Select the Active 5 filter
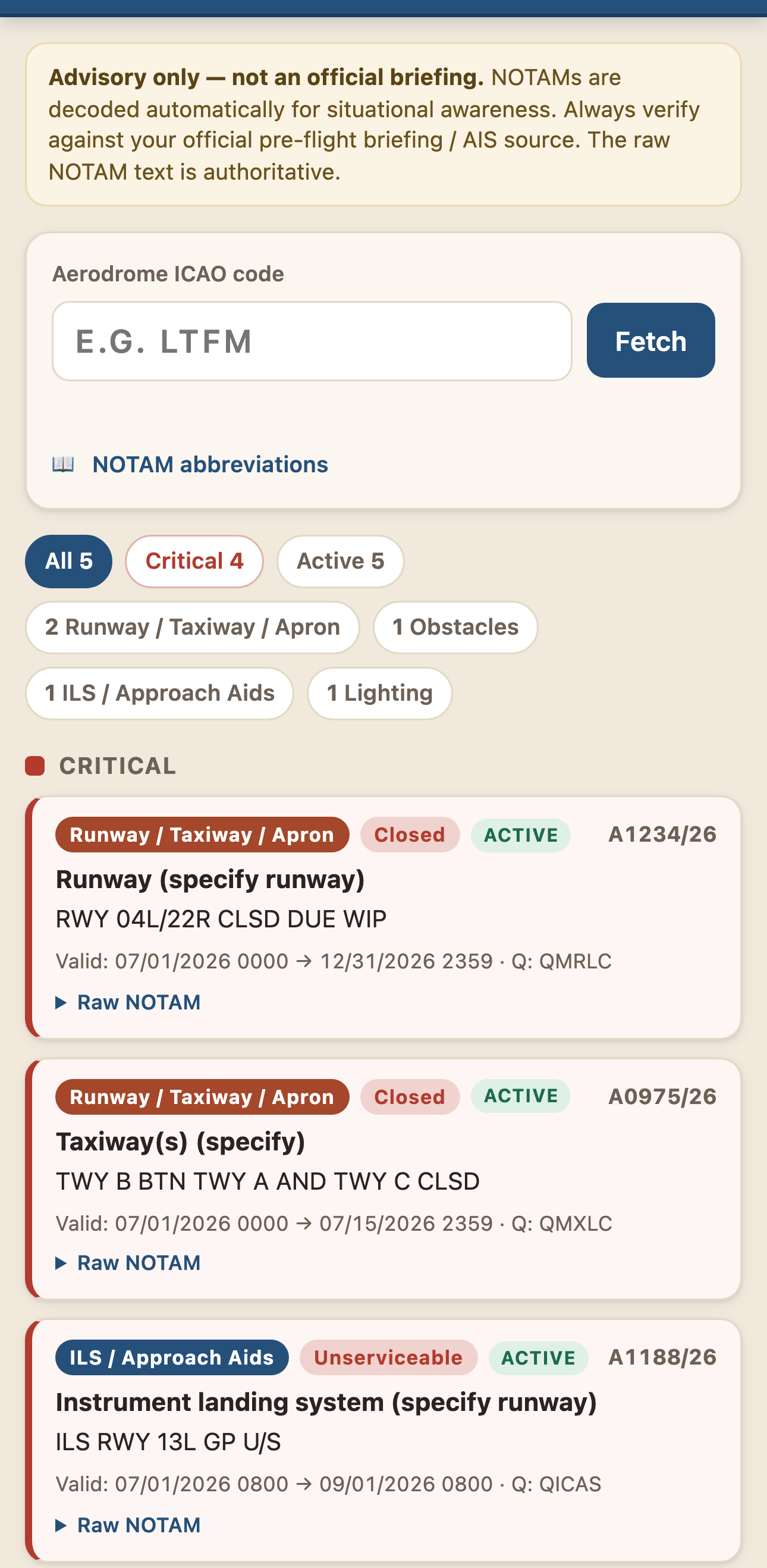This screenshot has height=1568, width=767. (341, 561)
